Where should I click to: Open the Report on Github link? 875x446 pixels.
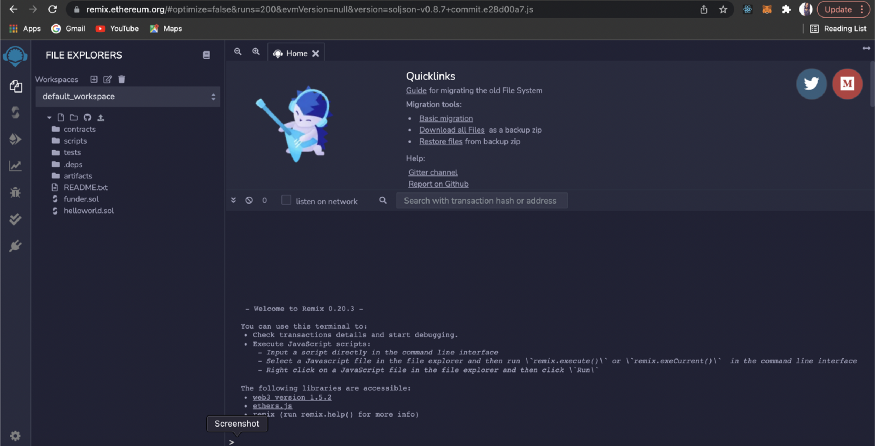(x=438, y=184)
